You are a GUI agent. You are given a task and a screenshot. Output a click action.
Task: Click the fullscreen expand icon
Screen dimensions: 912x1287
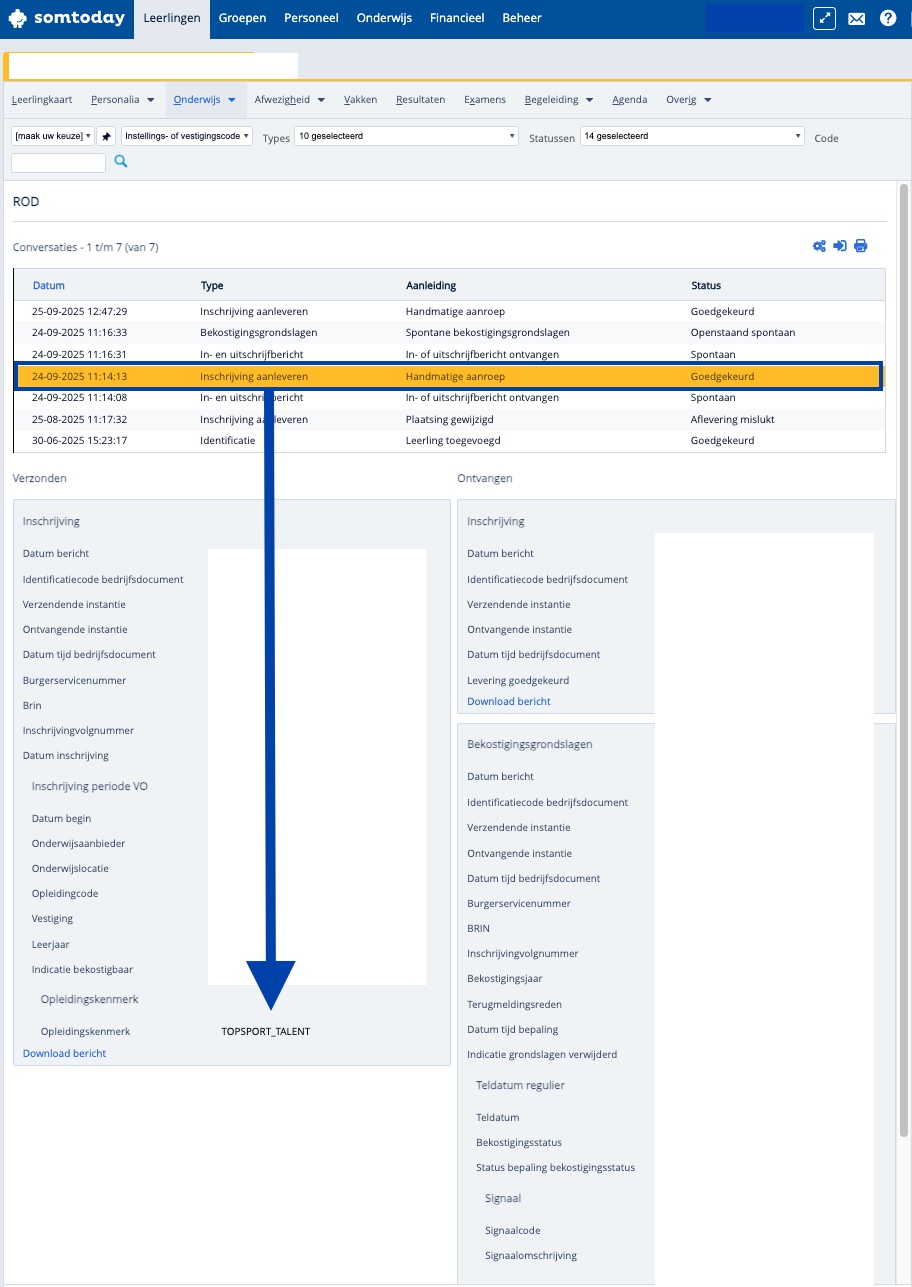click(824, 18)
